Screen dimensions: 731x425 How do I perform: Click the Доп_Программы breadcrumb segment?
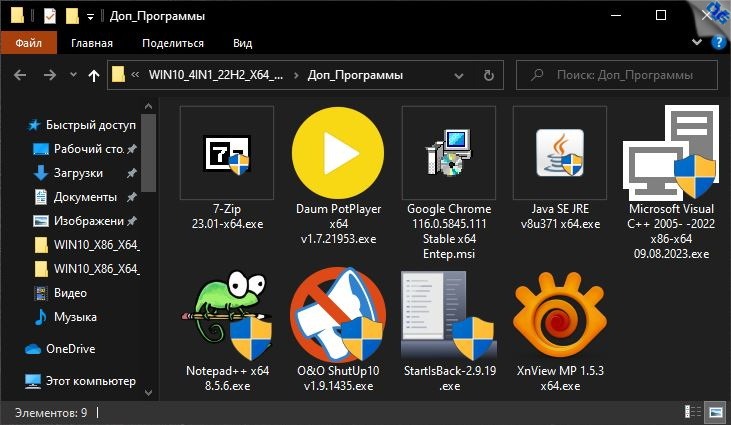[x=355, y=75]
